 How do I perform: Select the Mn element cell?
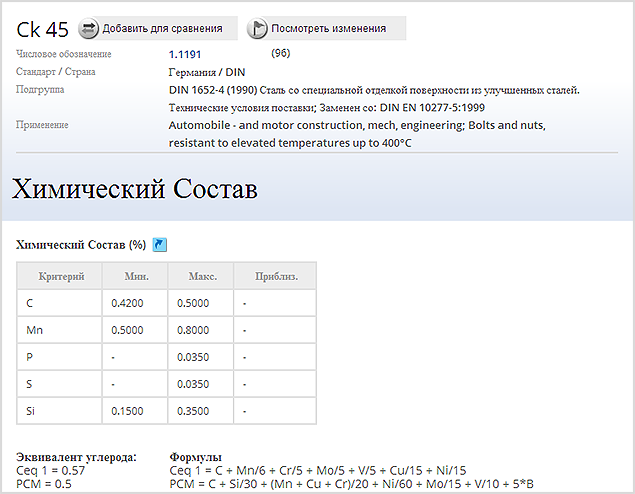[x=60, y=330]
